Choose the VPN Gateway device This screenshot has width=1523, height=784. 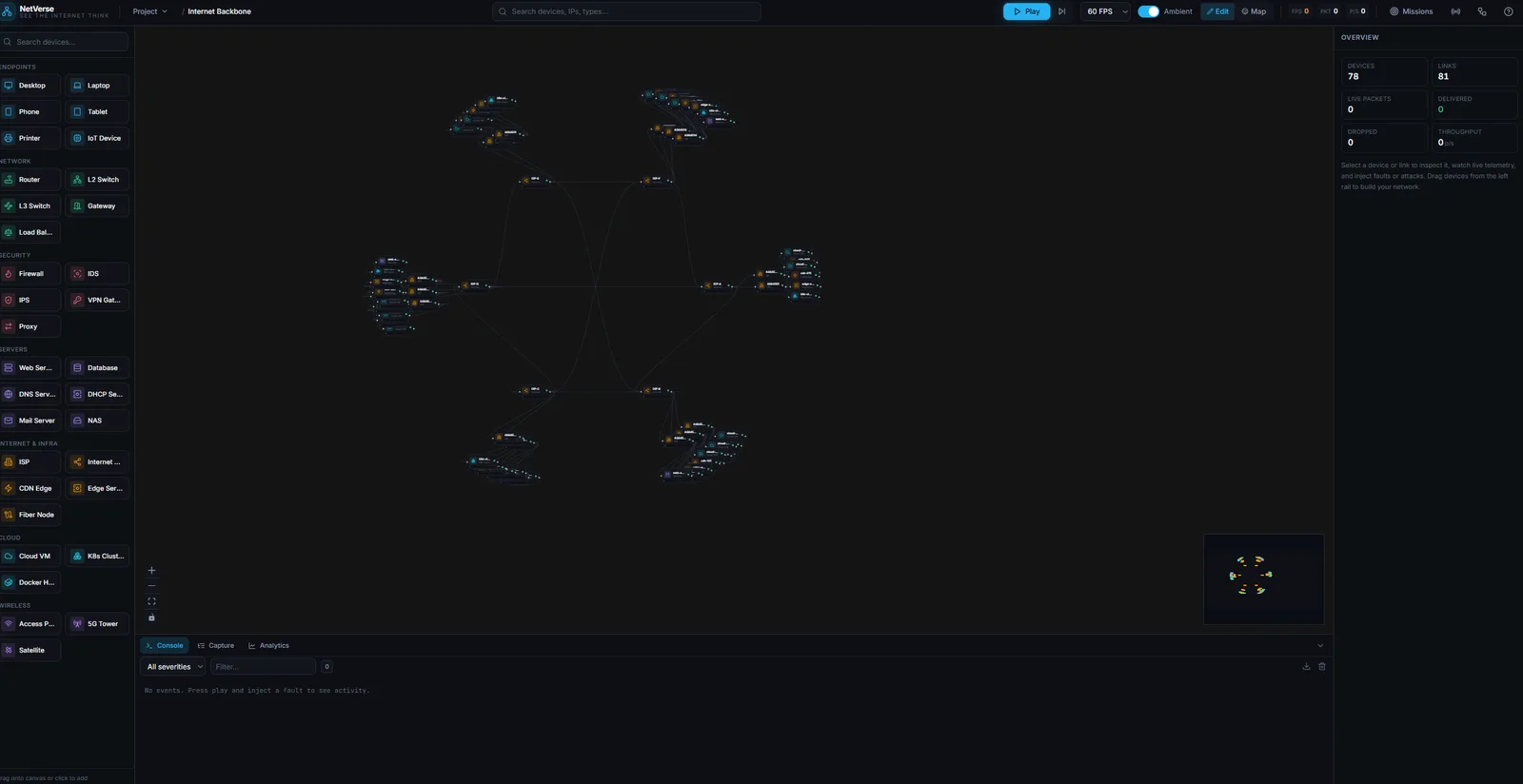(x=97, y=300)
